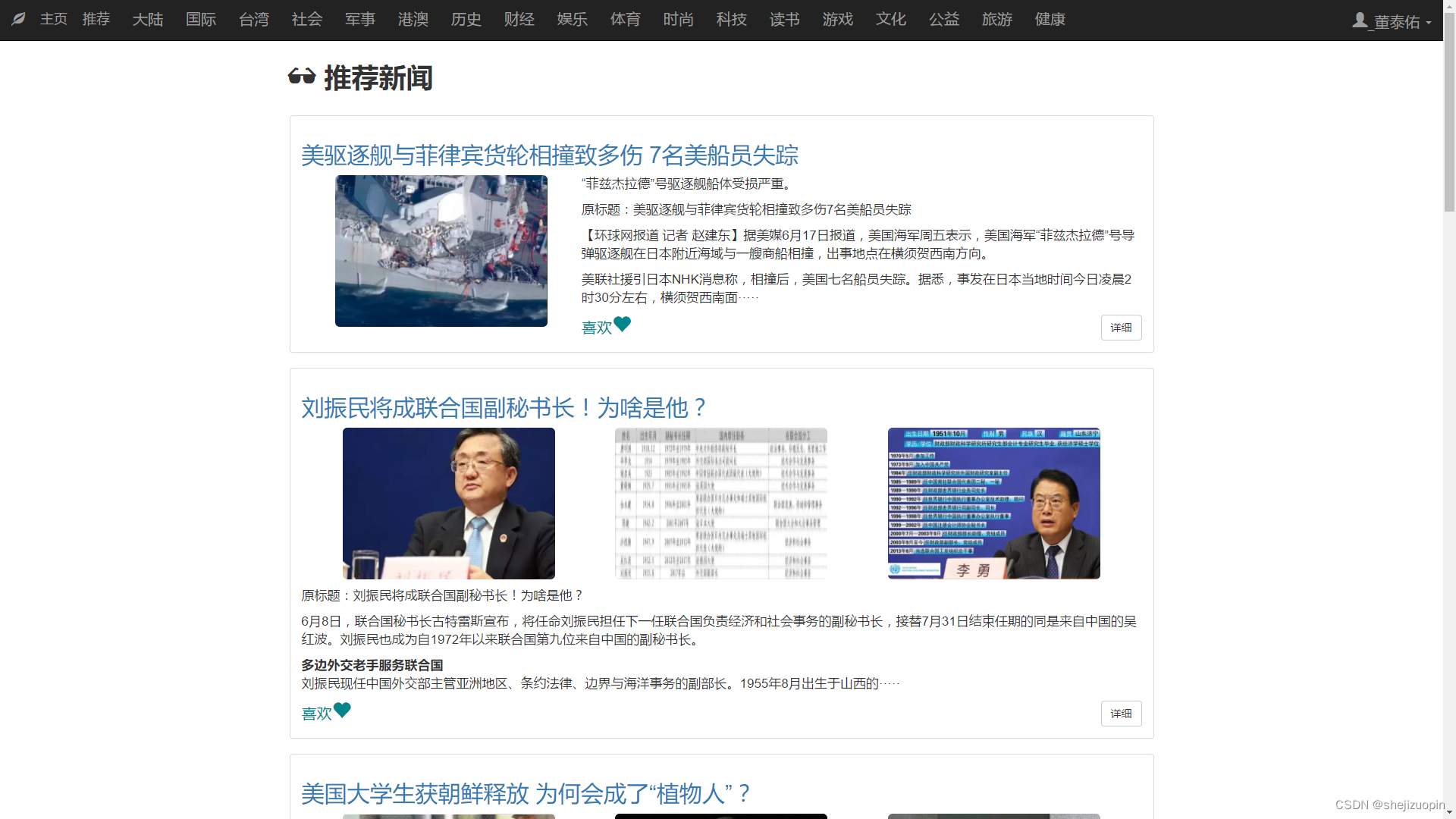
Task: Click the sunglasses icon beside 推荐新闻
Action: 302,77
